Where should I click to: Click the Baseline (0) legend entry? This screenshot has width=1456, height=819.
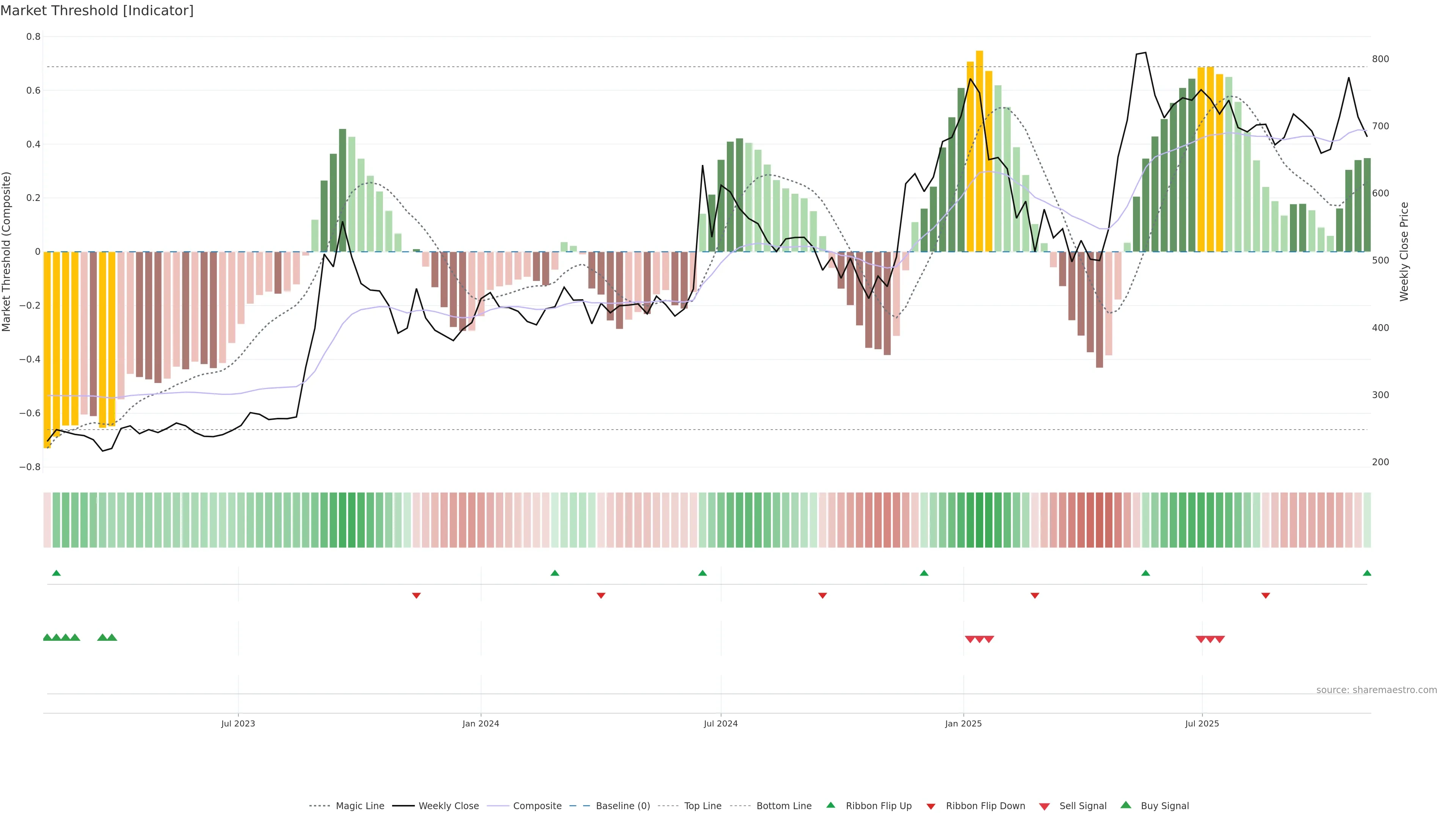click(623, 806)
